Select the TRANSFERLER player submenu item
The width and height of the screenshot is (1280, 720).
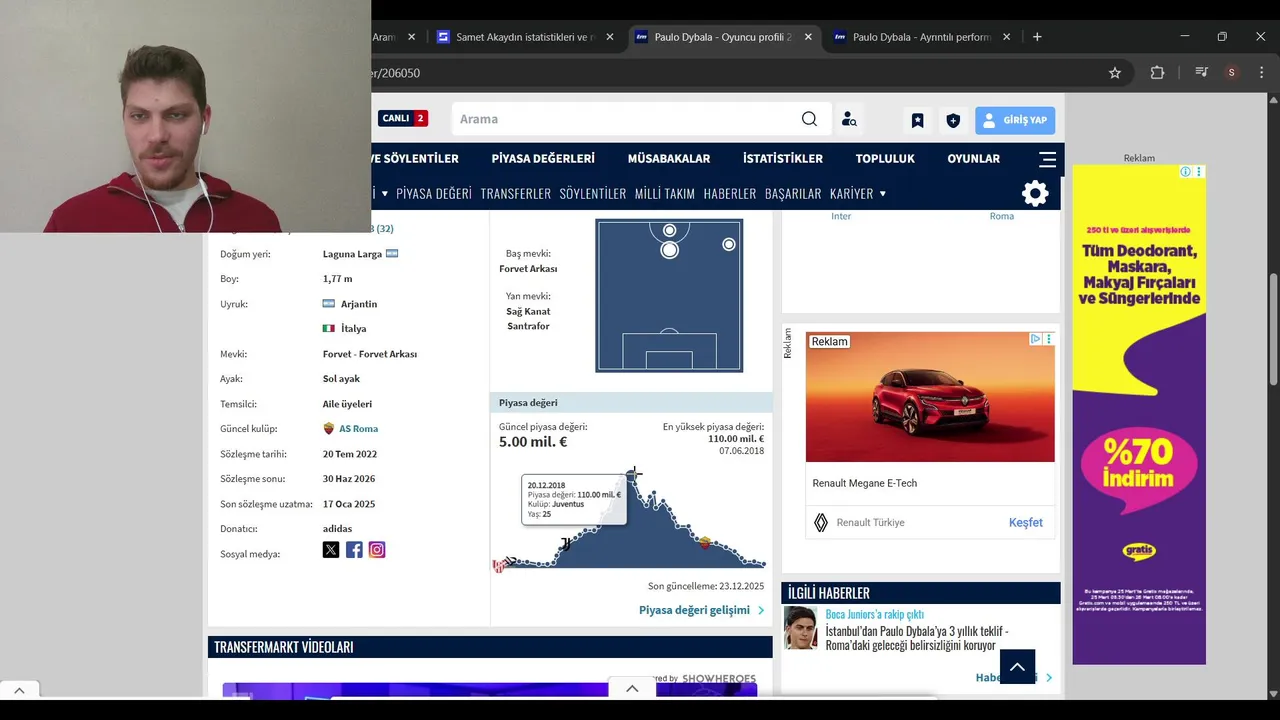click(x=516, y=193)
